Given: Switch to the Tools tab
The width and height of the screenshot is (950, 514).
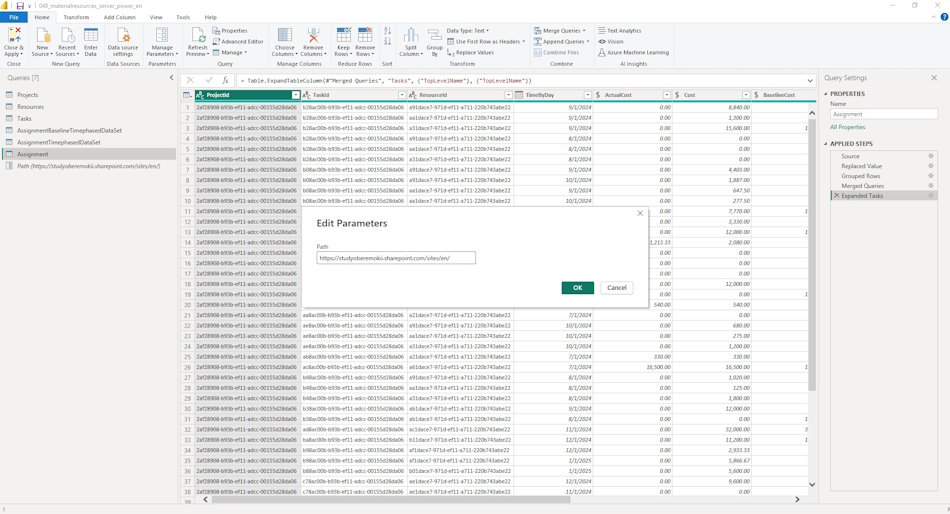Looking at the screenshot, I should point(183,17).
